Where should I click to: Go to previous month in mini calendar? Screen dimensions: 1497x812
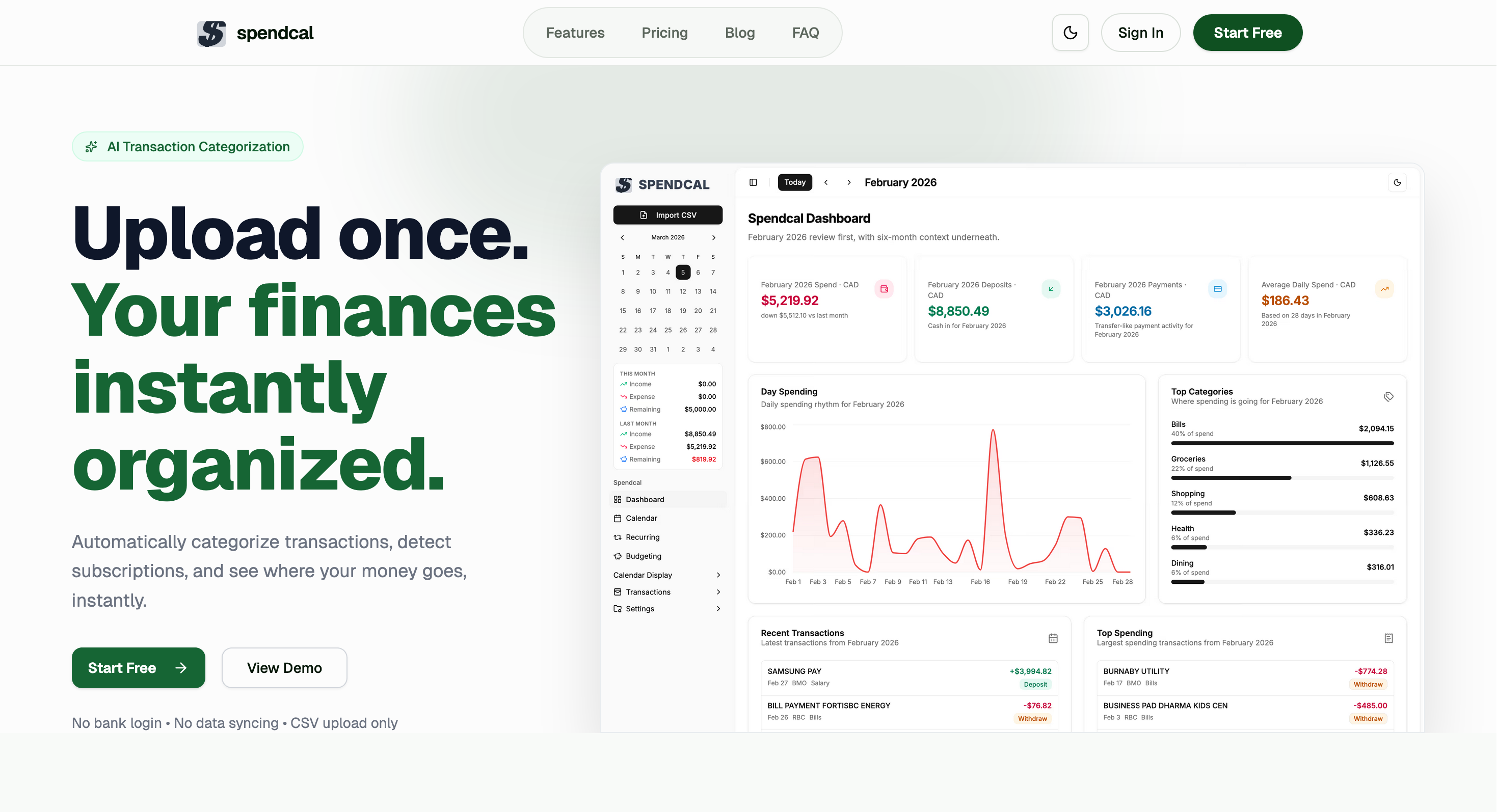[x=622, y=237]
